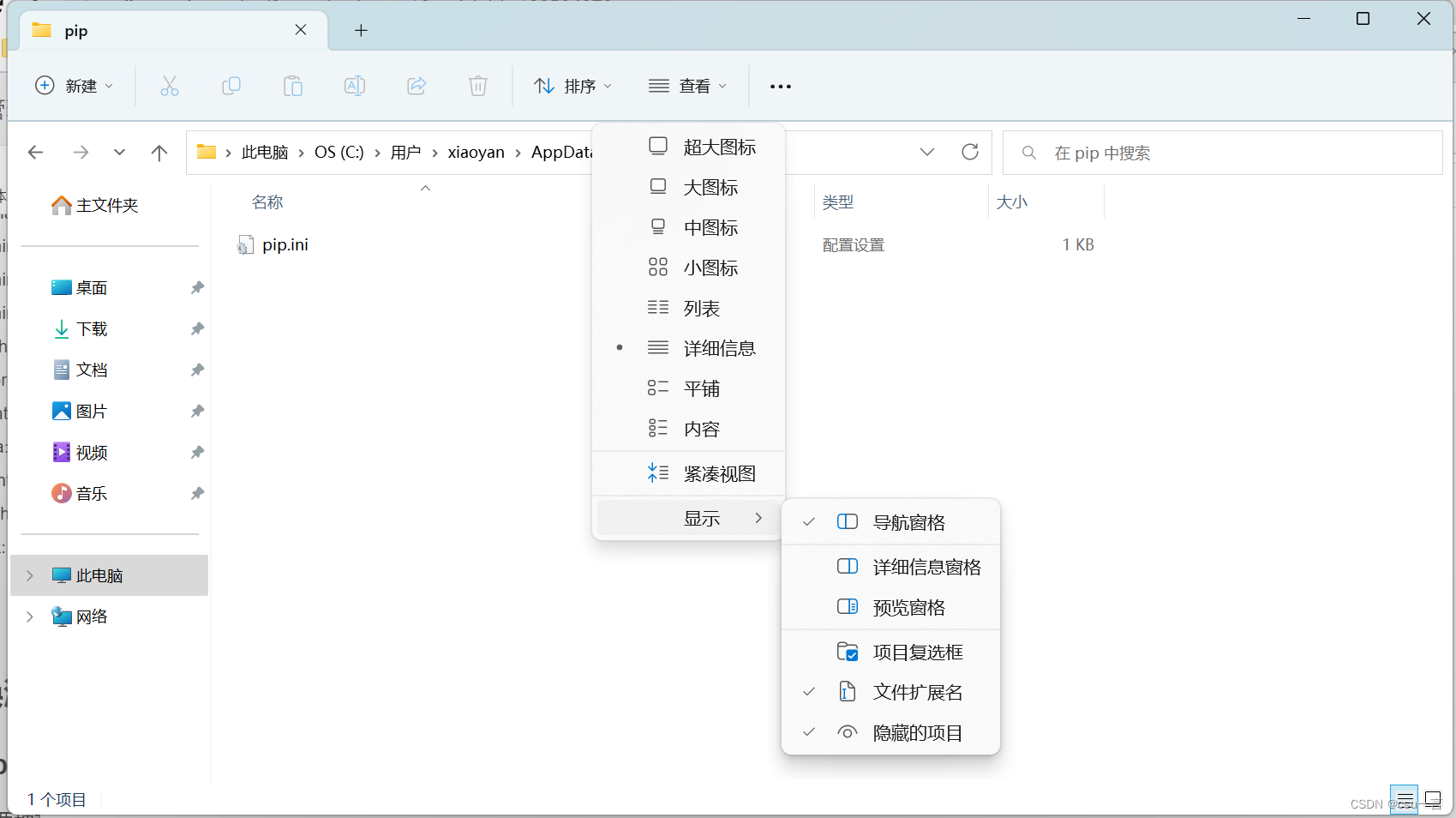Screen dimensions: 1456x818
Task: Click the Rename icon in toolbar
Action: pos(355,86)
